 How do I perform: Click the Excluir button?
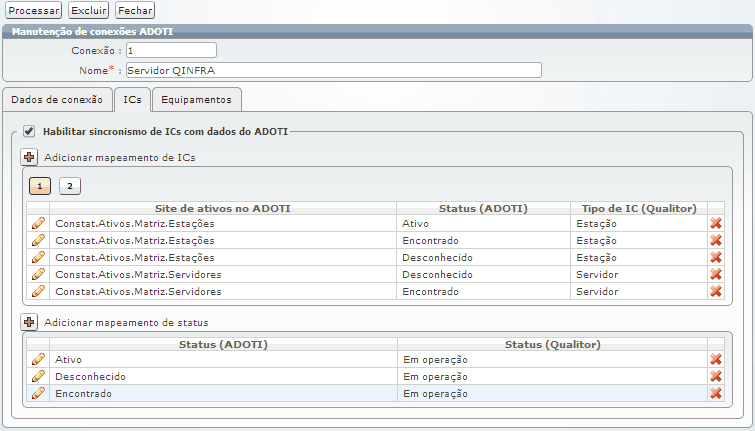88,10
